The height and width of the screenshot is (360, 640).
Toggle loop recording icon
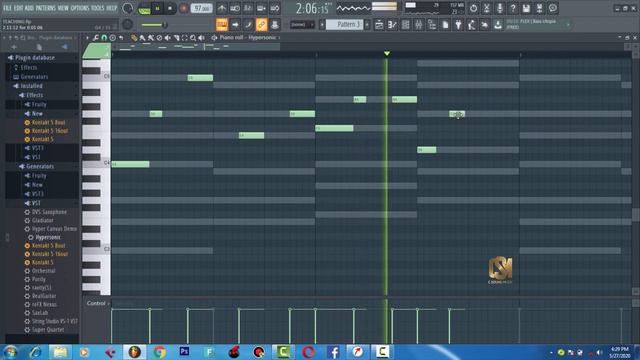coord(275,8)
